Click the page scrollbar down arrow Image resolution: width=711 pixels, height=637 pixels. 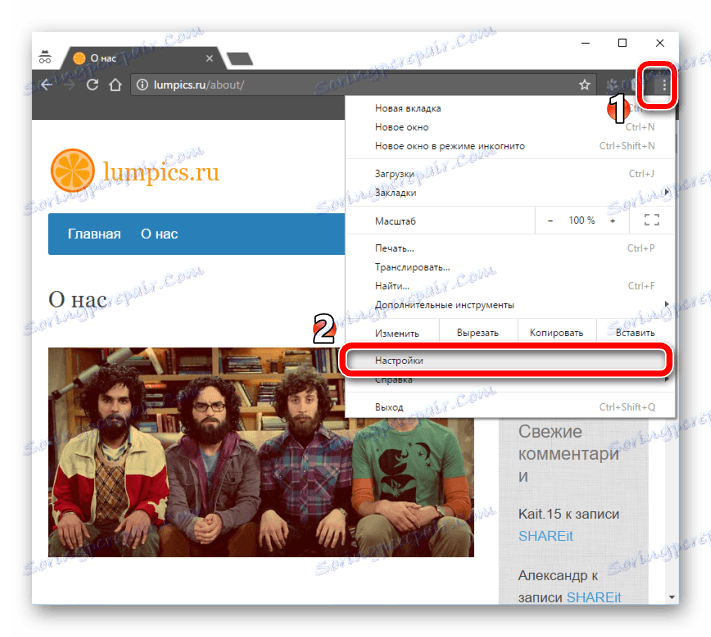672,597
